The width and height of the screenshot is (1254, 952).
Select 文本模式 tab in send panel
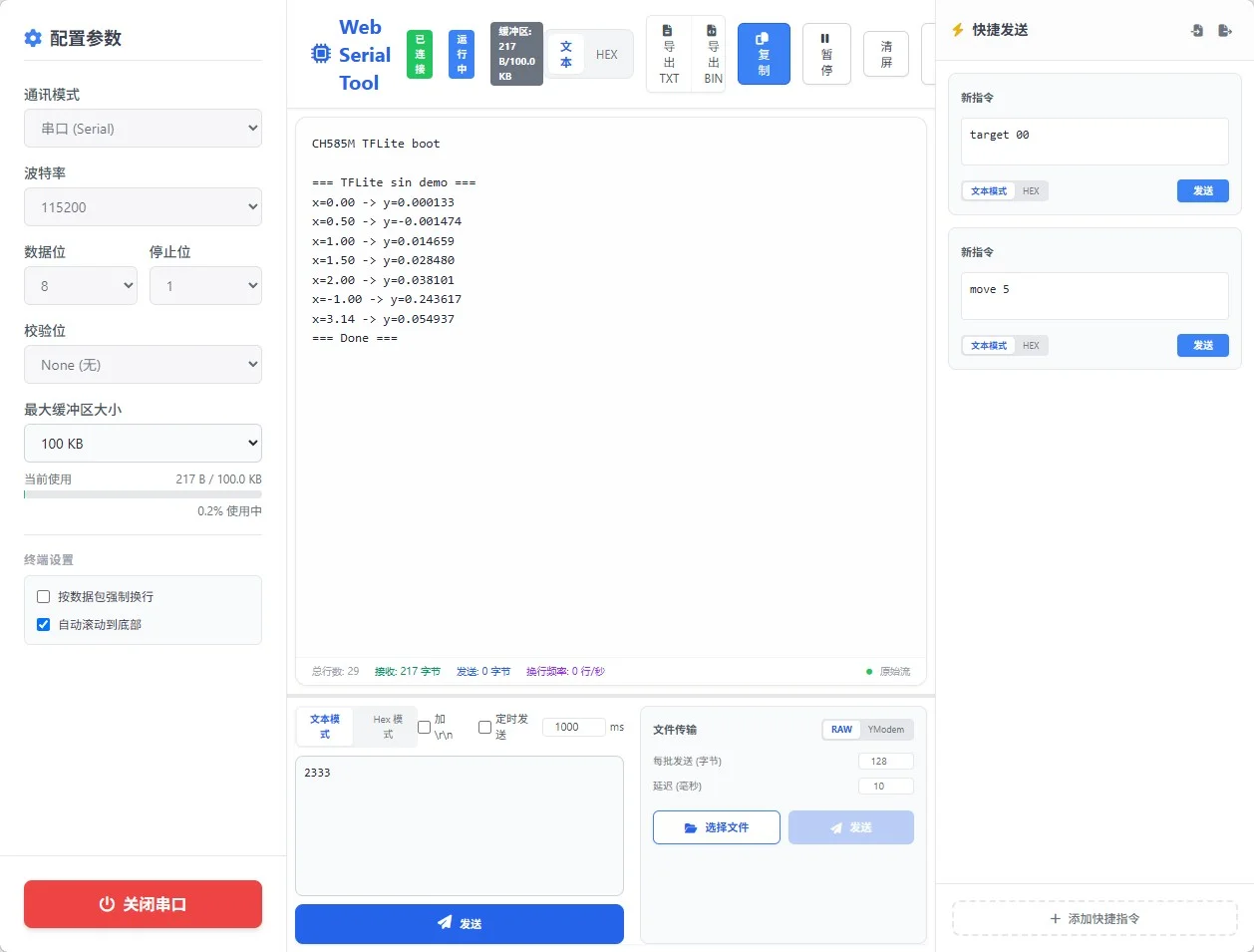coord(325,727)
